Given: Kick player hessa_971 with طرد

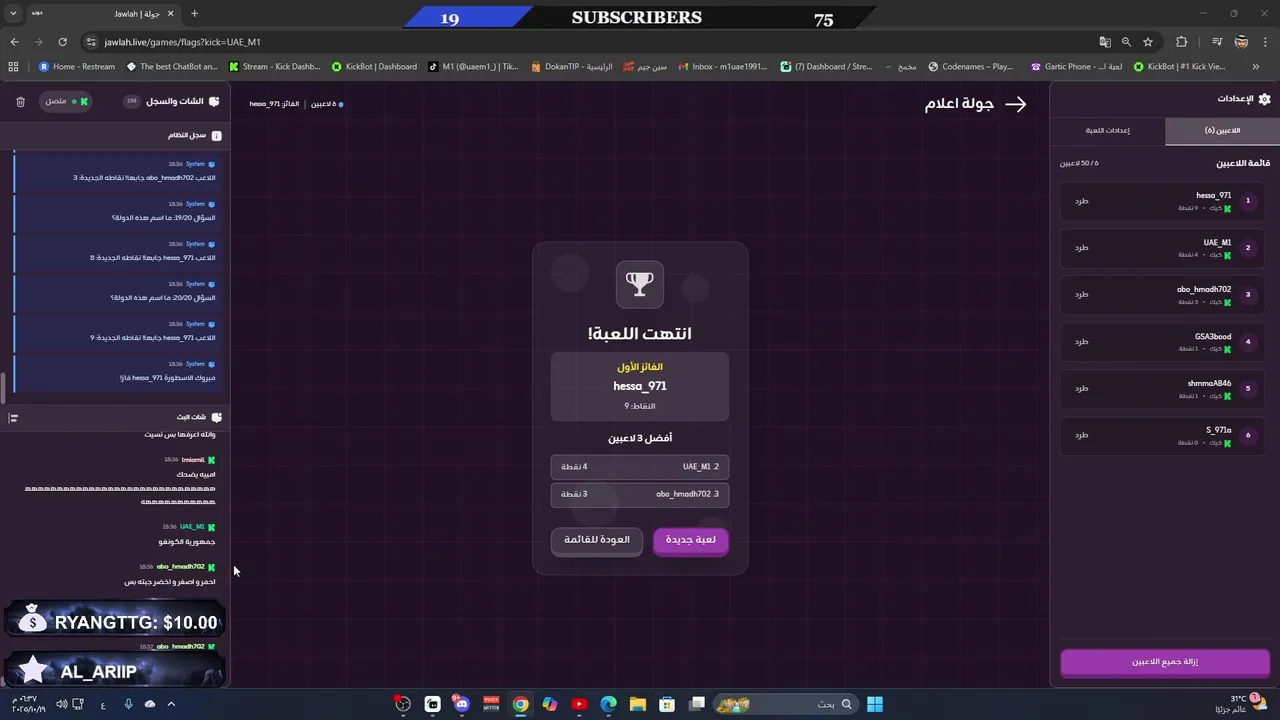Looking at the screenshot, I should [1081, 201].
